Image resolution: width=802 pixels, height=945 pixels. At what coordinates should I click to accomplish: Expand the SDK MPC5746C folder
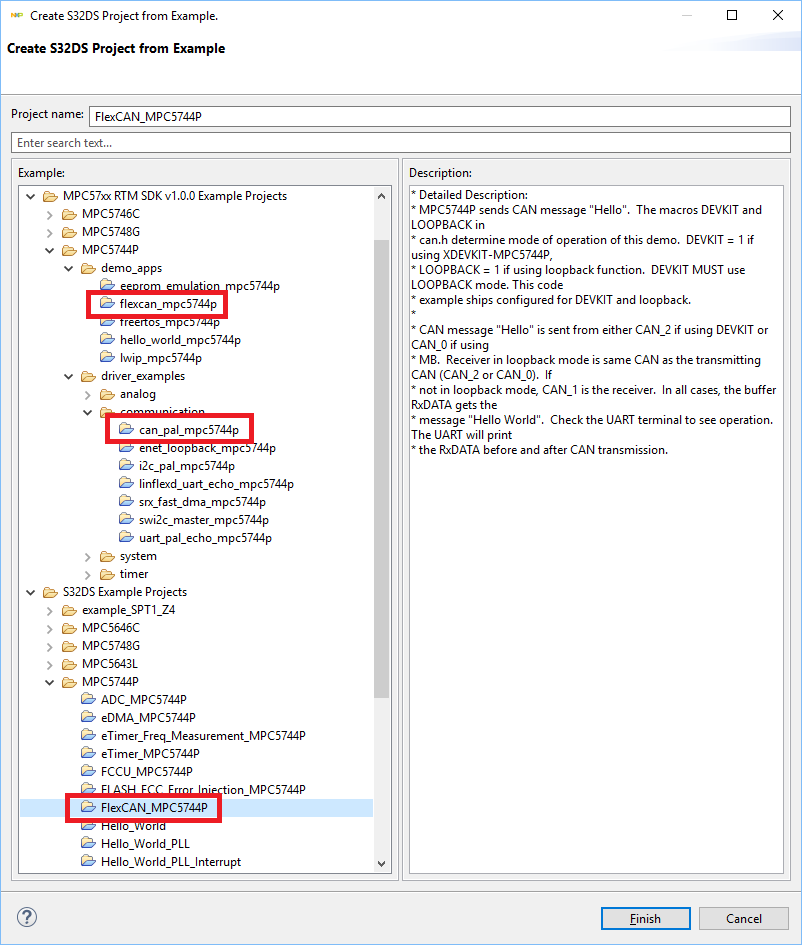pos(49,215)
